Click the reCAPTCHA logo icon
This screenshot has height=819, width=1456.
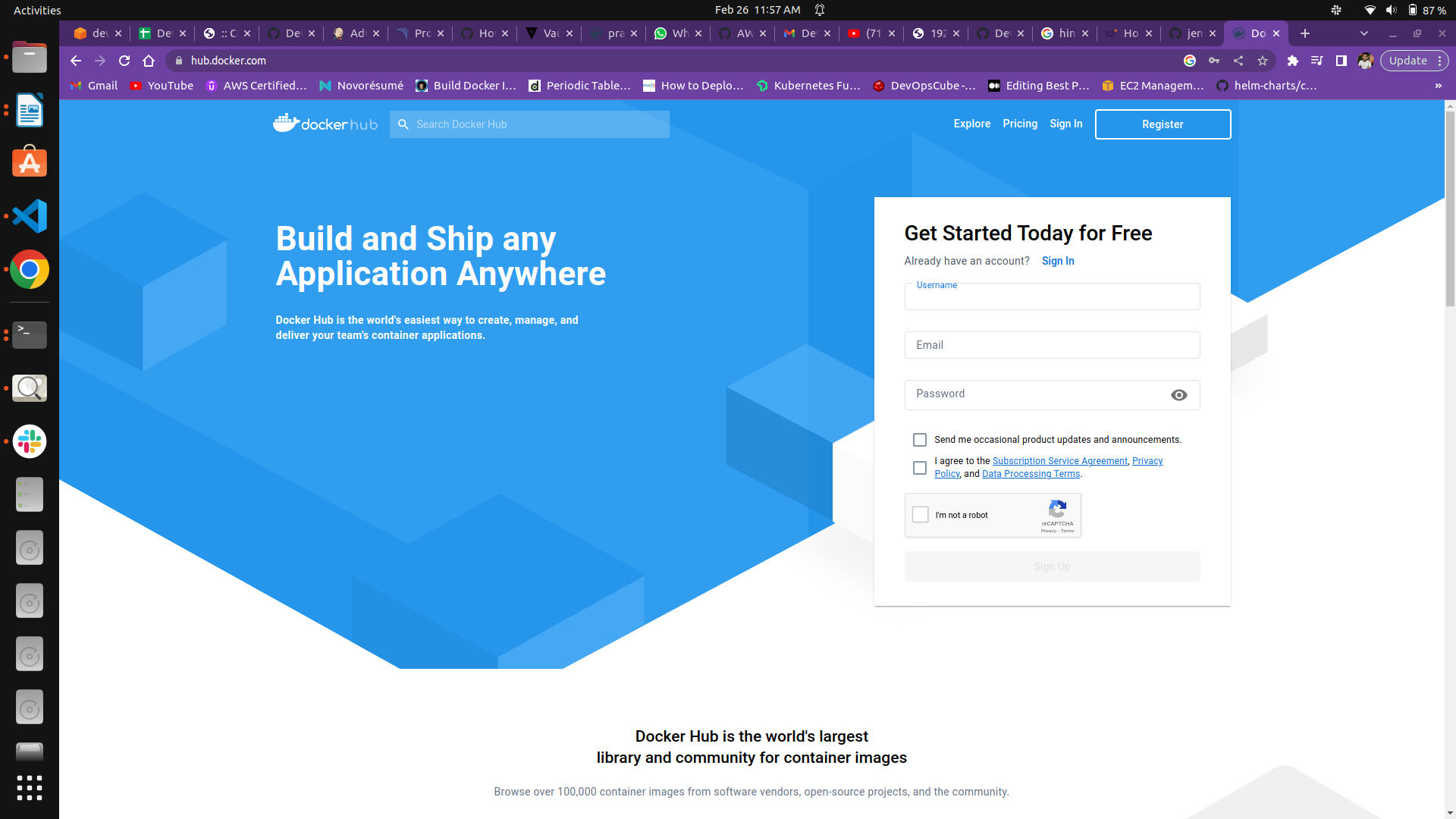pyautogui.click(x=1057, y=509)
